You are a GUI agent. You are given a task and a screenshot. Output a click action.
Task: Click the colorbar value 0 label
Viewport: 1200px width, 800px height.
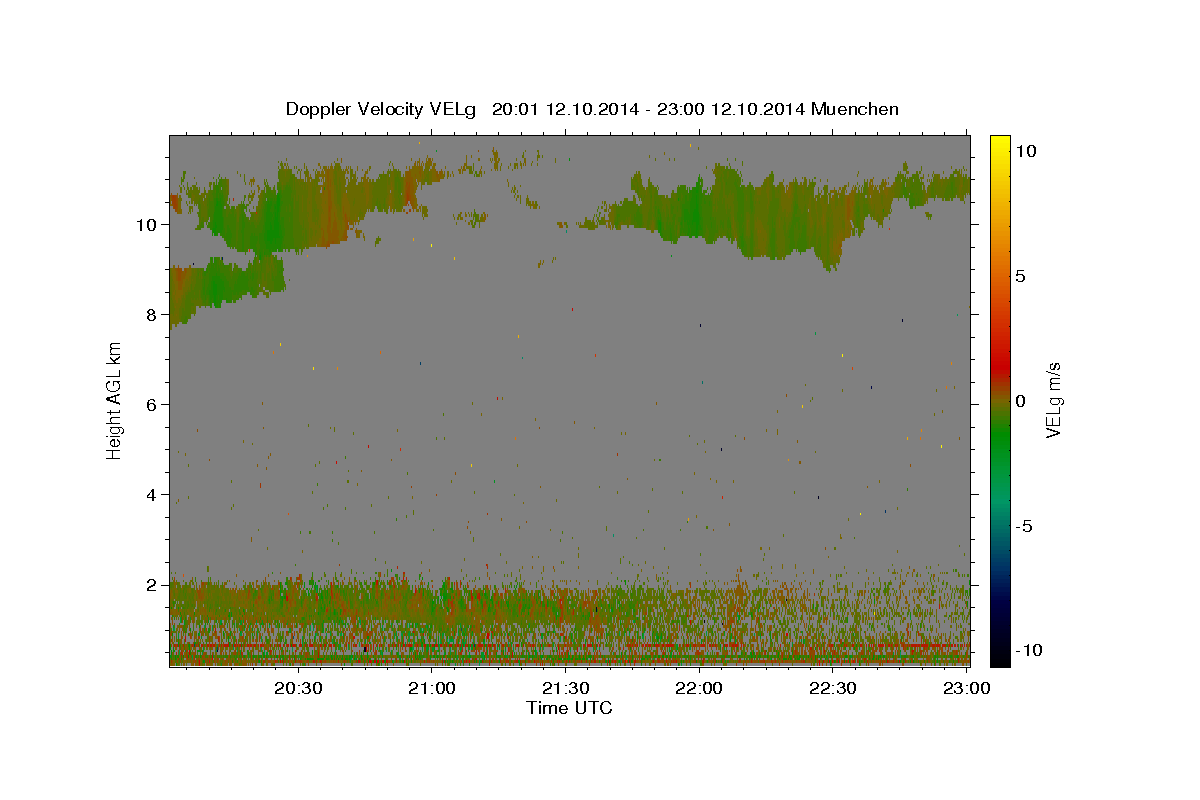point(1021,401)
